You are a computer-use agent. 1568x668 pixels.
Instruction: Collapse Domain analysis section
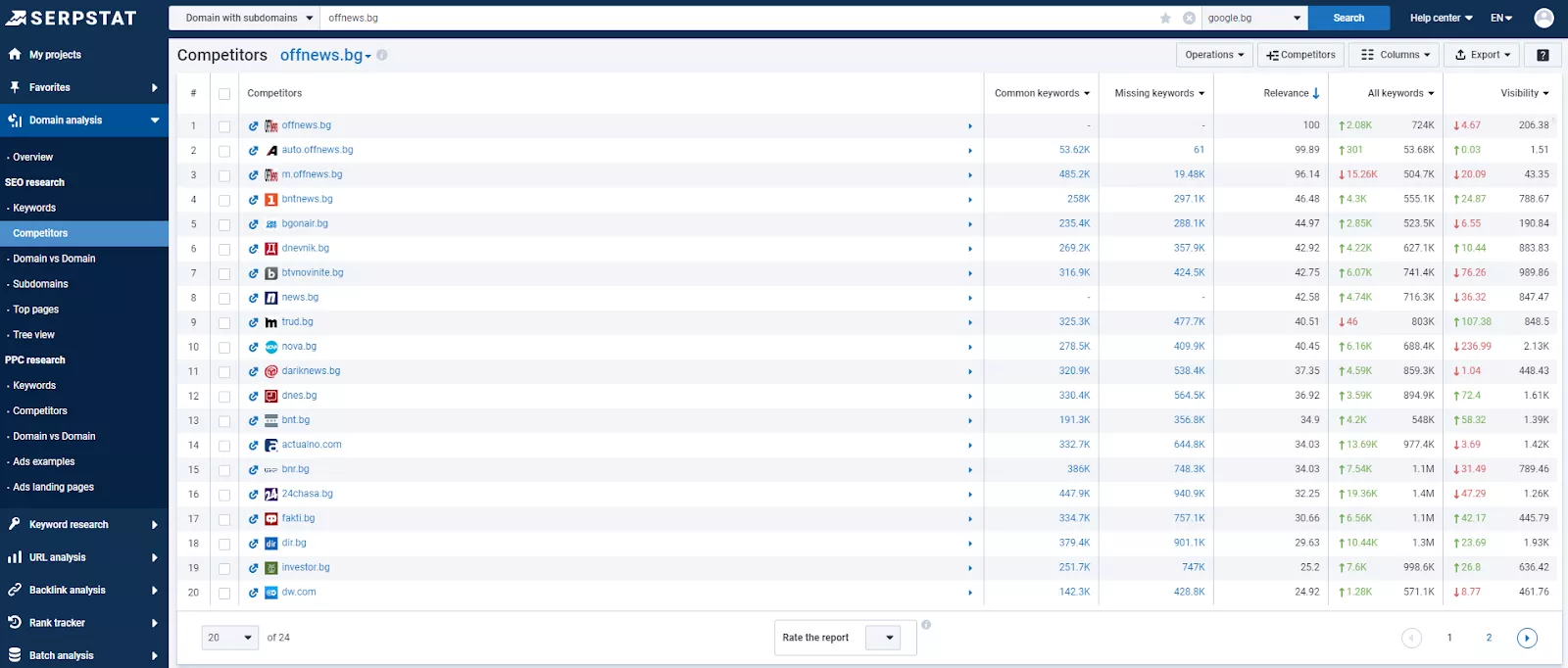click(83, 120)
